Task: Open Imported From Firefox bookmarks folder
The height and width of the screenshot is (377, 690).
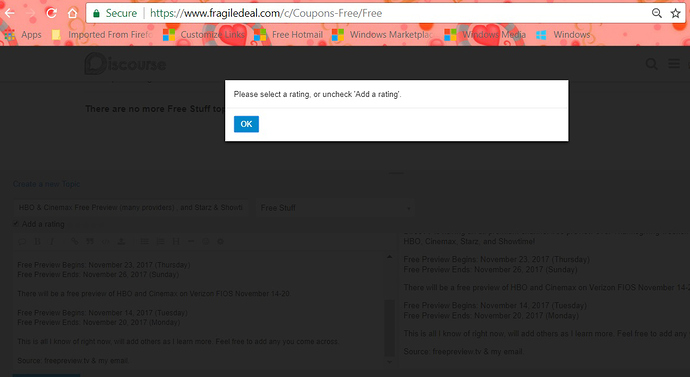Action: point(102,35)
